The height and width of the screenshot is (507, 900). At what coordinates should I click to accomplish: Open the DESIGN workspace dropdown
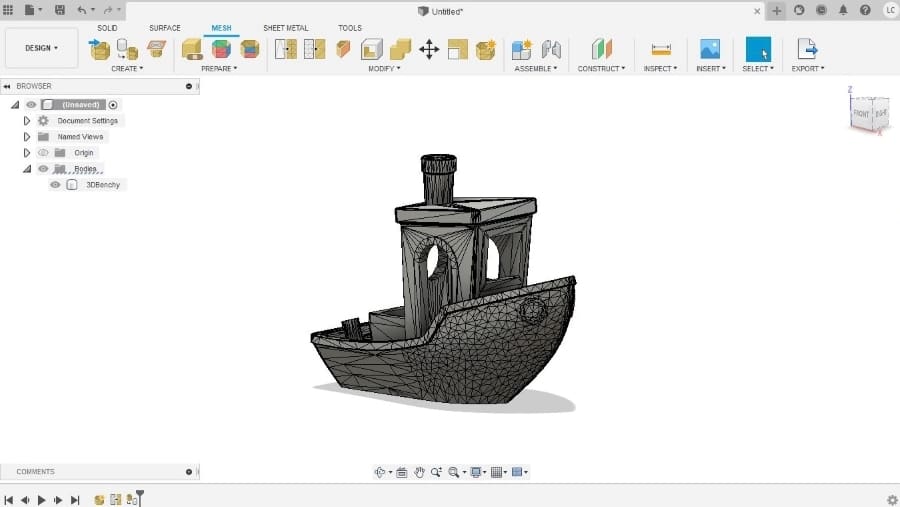tap(41, 48)
